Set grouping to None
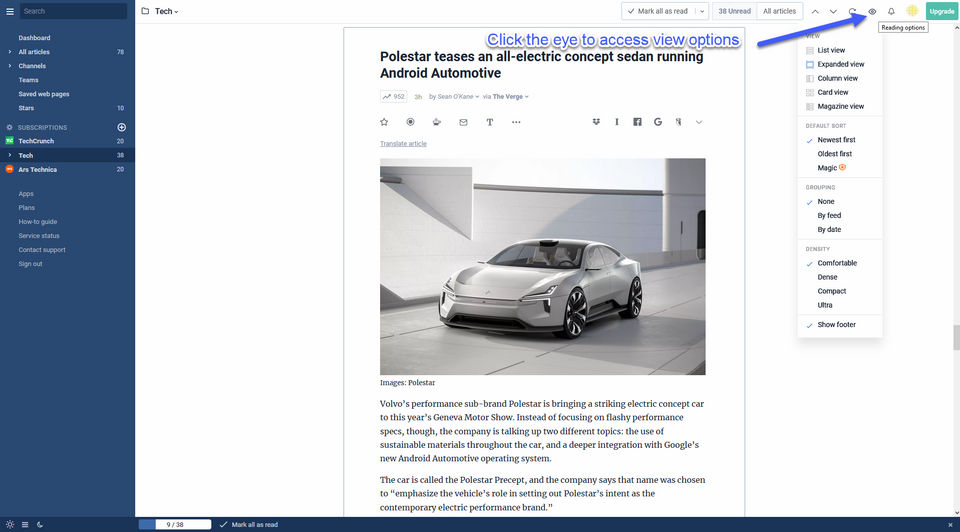The height and width of the screenshot is (532, 960). tap(826, 201)
